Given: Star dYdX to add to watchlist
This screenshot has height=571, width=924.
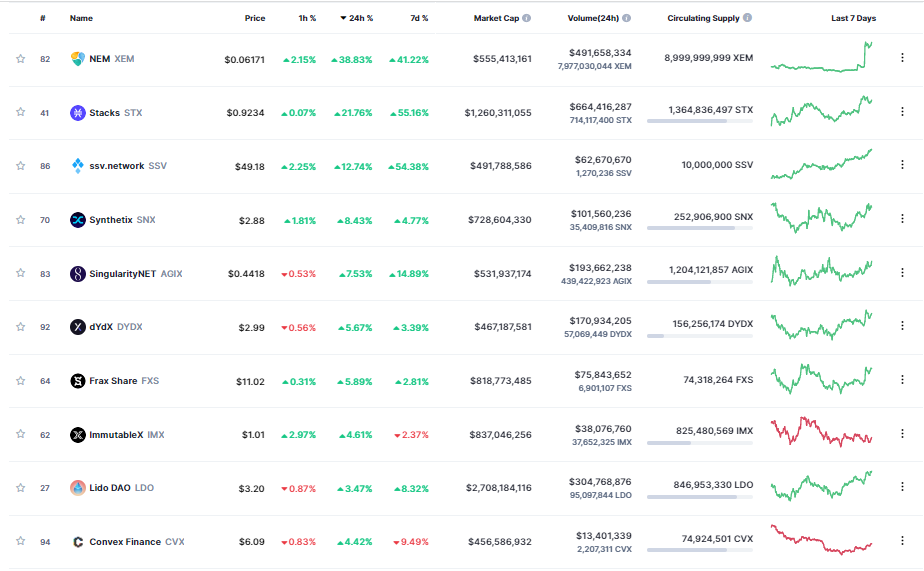Looking at the screenshot, I should click(x=21, y=326).
